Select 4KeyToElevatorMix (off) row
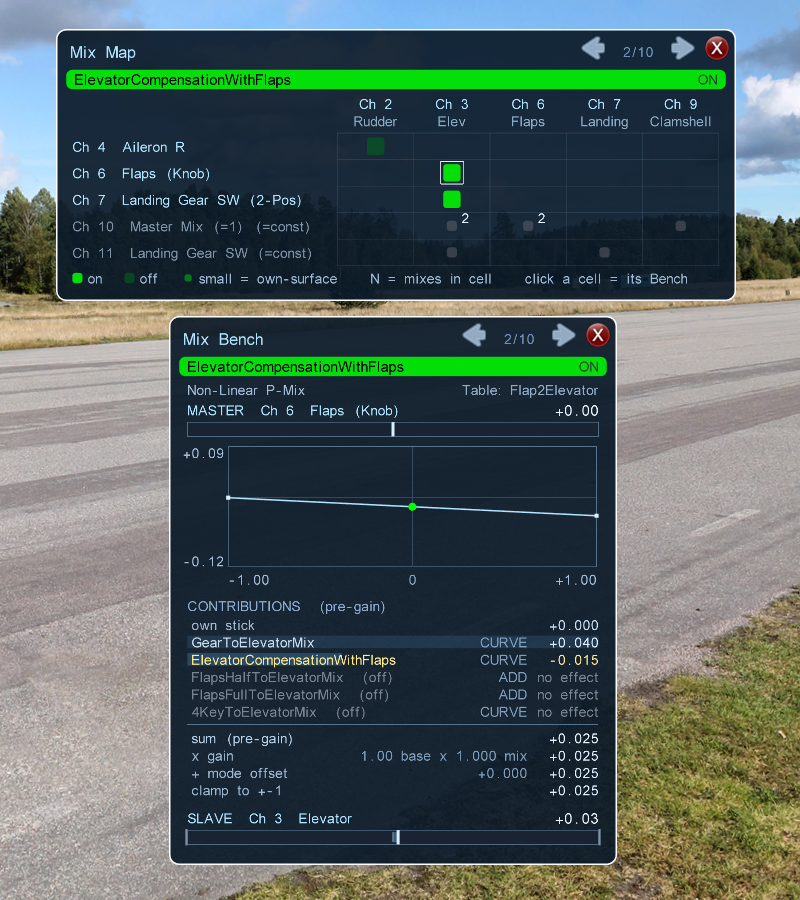This screenshot has width=800, height=900. [393, 712]
